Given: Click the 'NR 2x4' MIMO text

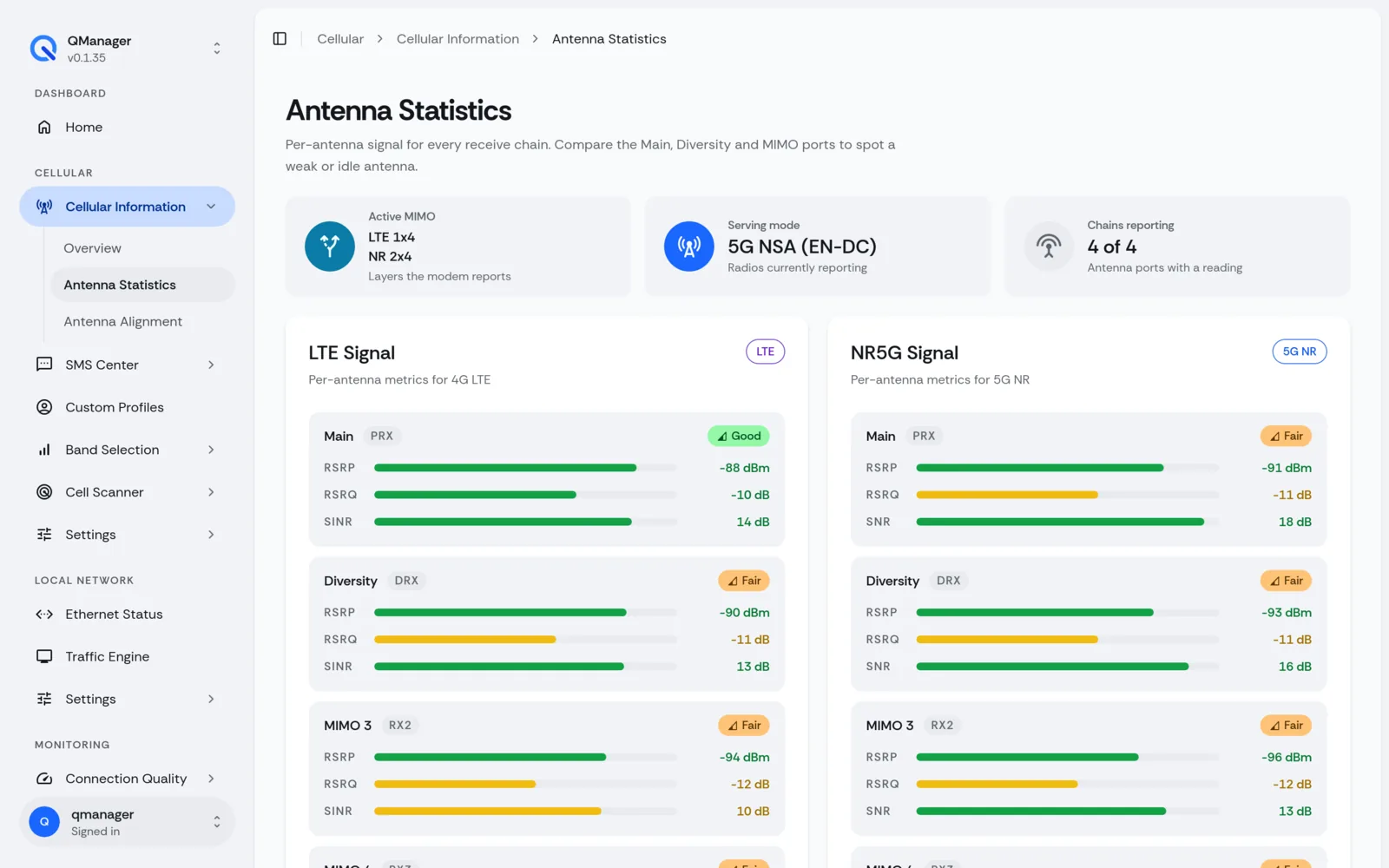Looking at the screenshot, I should tap(390, 257).
